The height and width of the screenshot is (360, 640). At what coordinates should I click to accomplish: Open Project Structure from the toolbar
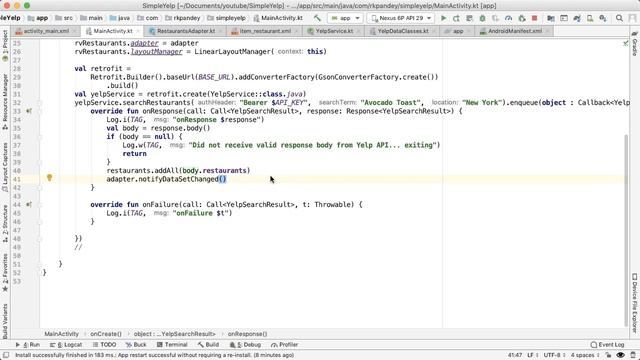pos(551,18)
